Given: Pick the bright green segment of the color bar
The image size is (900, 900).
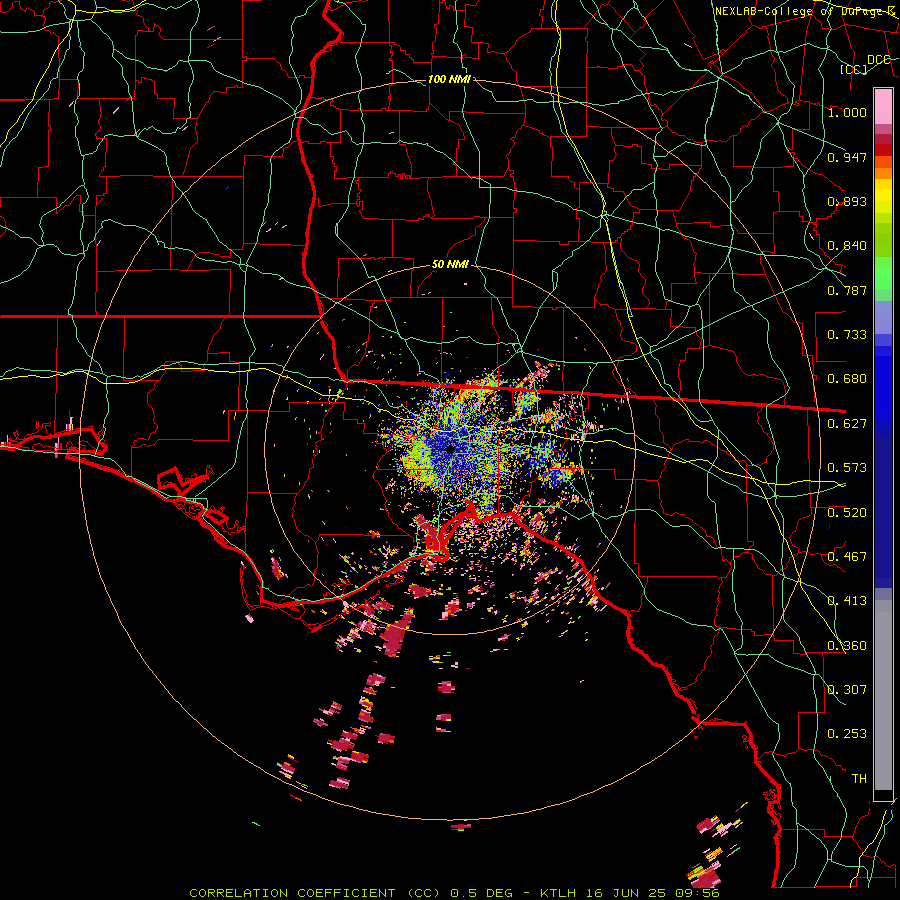Looking at the screenshot, I should click(883, 273).
